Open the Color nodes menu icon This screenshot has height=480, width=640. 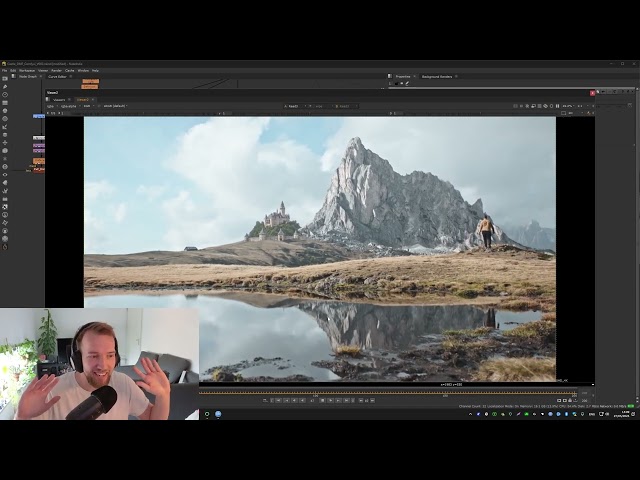(5, 111)
